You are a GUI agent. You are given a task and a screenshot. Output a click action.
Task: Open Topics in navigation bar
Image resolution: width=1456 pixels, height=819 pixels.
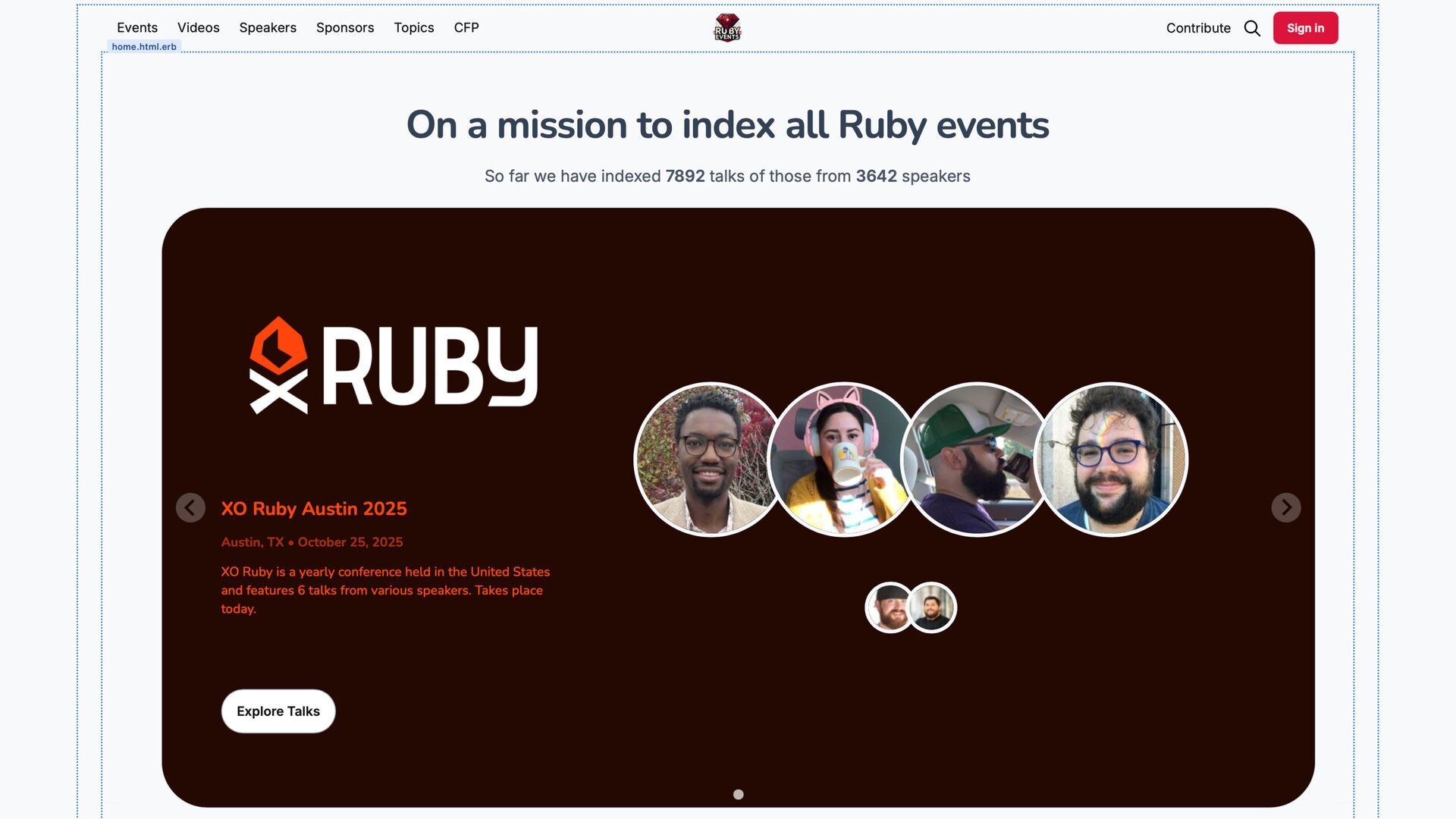tap(413, 27)
